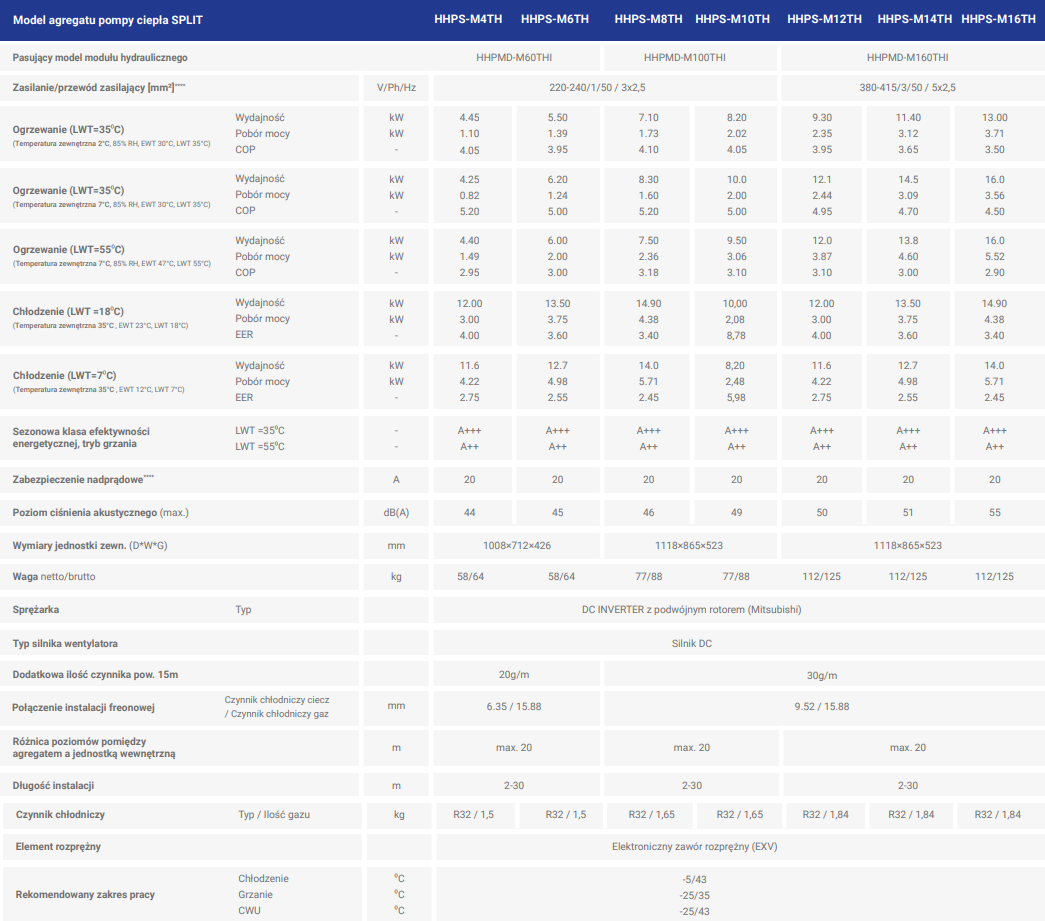
Task: Click the 'Długość instalacji' row label
Action: [53, 785]
